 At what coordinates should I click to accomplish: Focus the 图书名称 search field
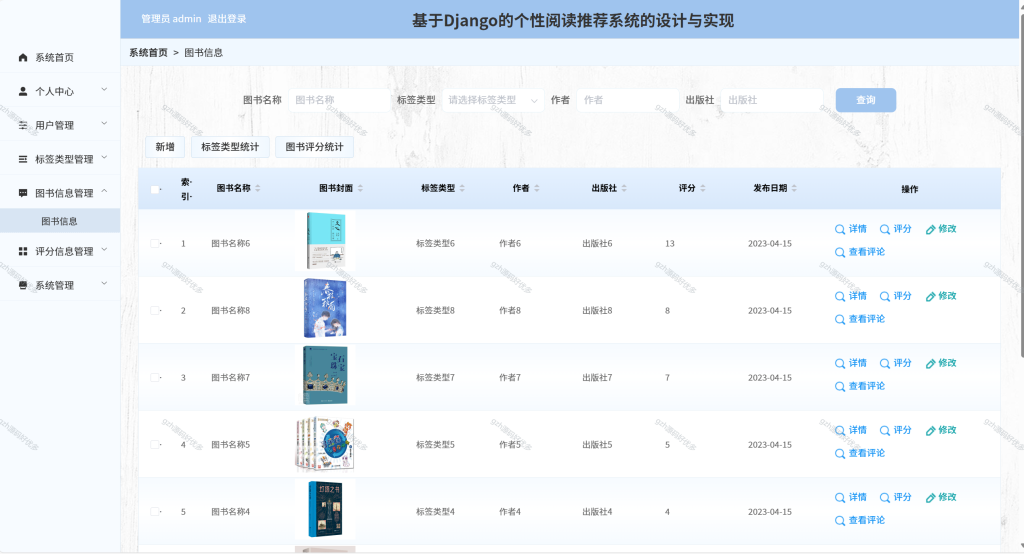(340, 100)
